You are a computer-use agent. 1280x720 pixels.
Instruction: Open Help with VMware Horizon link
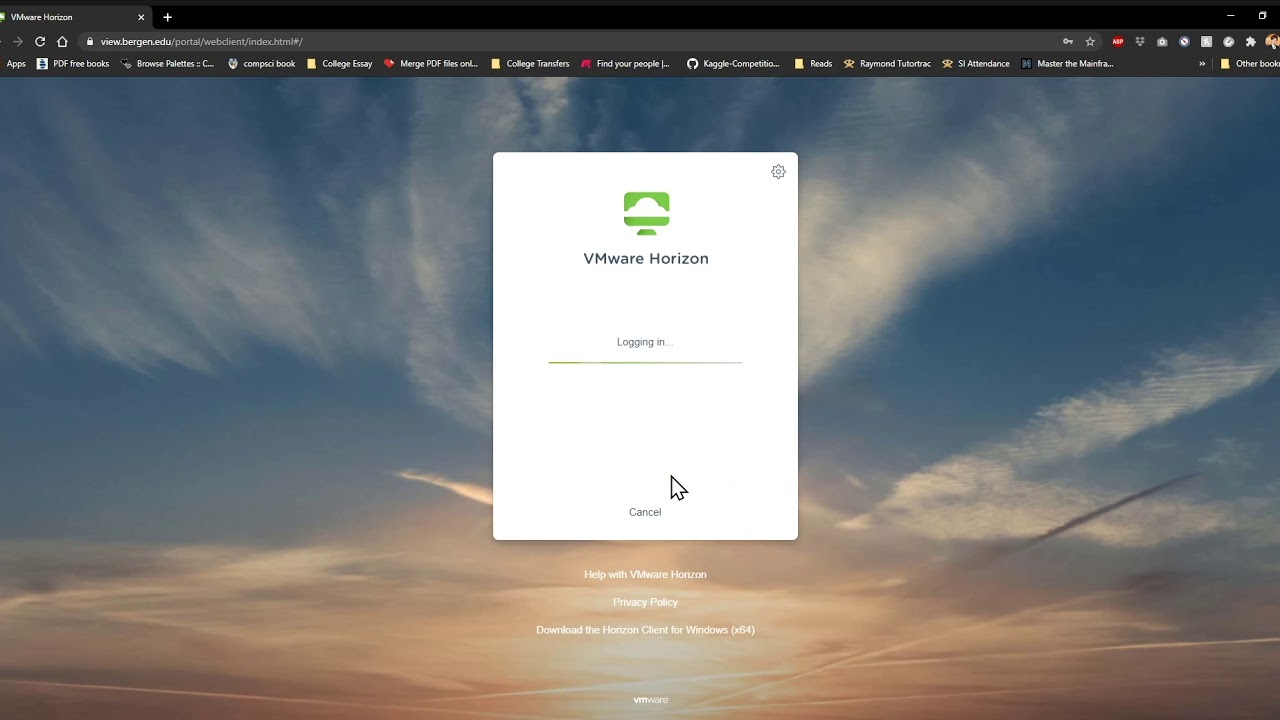pyautogui.click(x=645, y=574)
